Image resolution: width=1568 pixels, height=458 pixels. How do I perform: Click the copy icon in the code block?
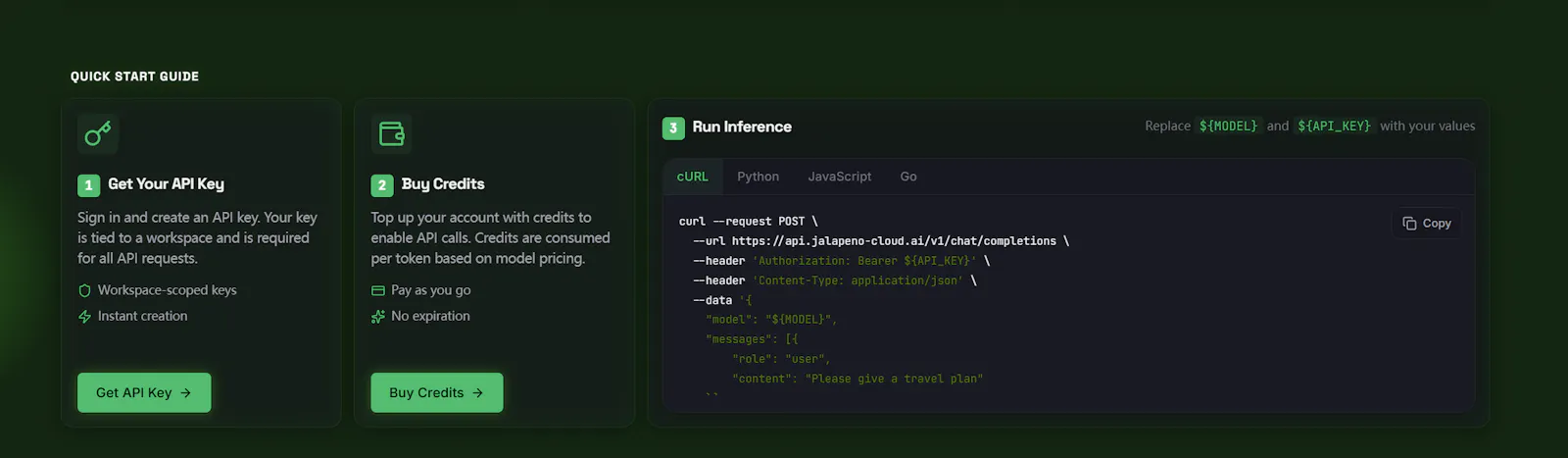(1409, 224)
